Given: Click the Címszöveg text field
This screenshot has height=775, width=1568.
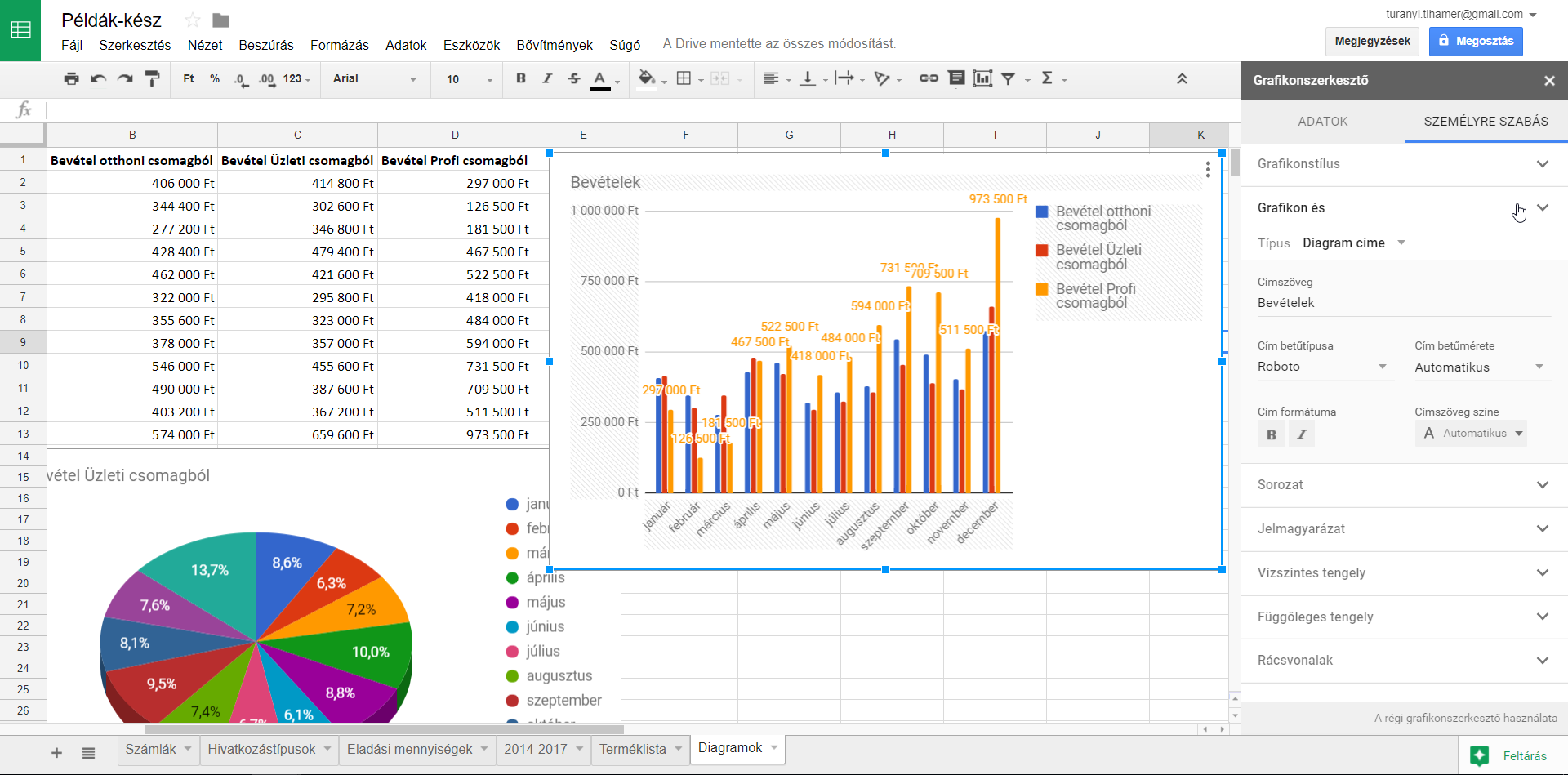Looking at the screenshot, I should coord(1403,303).
